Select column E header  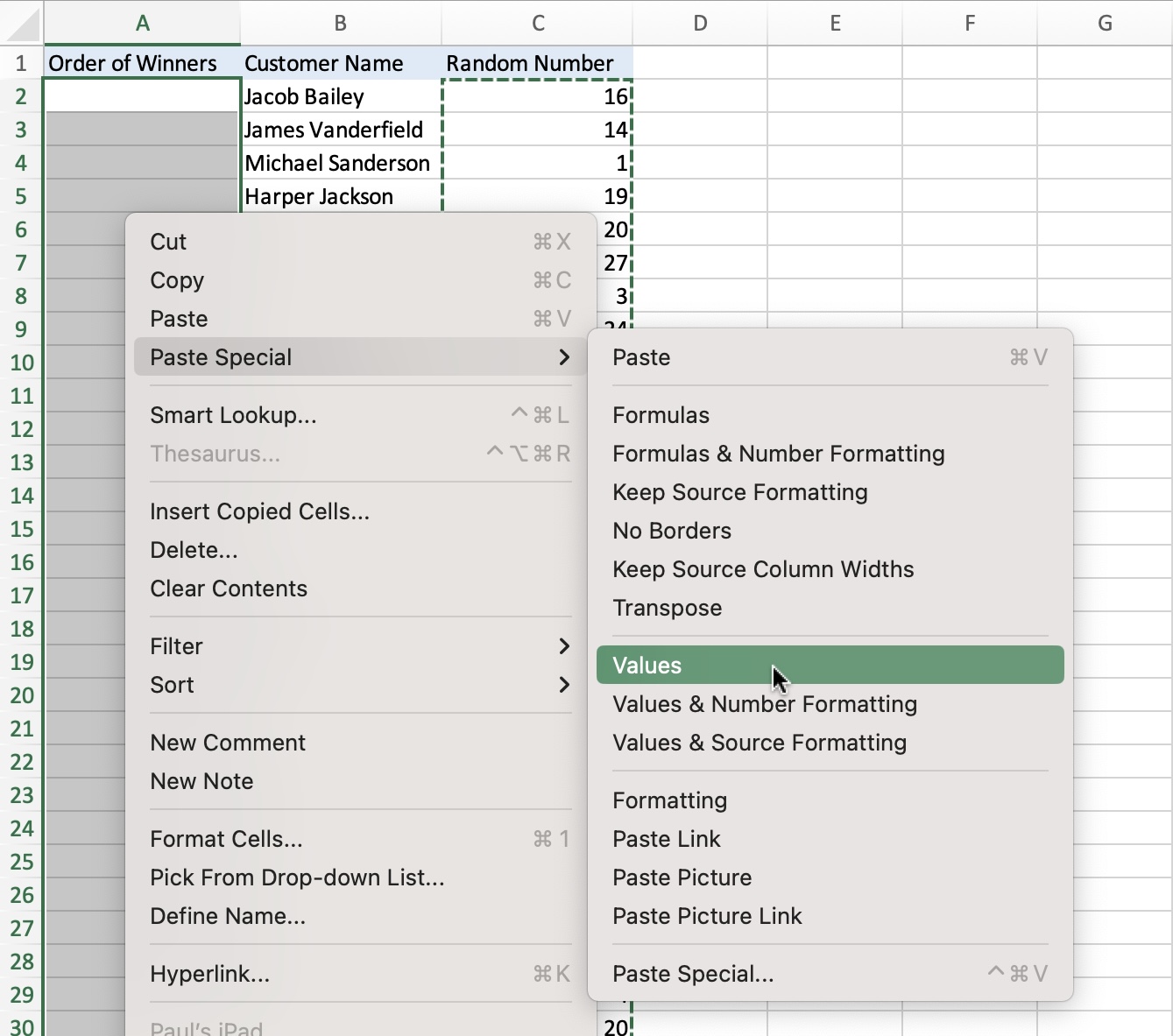point(835,24)
